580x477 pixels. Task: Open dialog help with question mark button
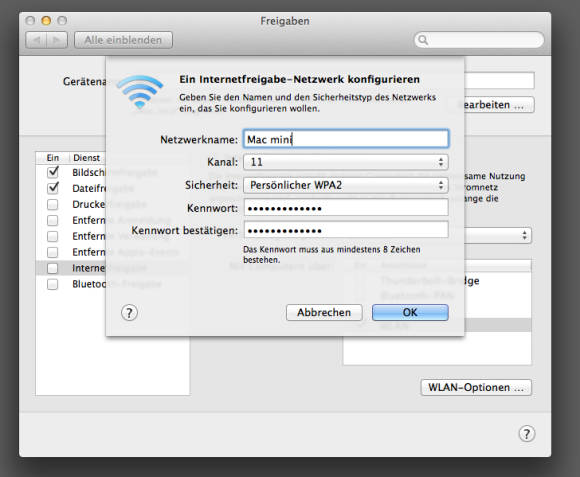[x=129, y=313]
